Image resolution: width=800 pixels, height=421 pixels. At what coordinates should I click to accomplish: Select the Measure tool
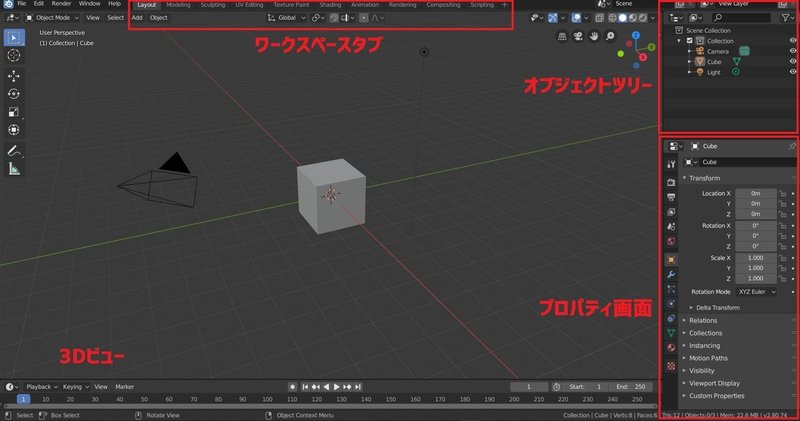pyautogui.click(x=14, y=169)
